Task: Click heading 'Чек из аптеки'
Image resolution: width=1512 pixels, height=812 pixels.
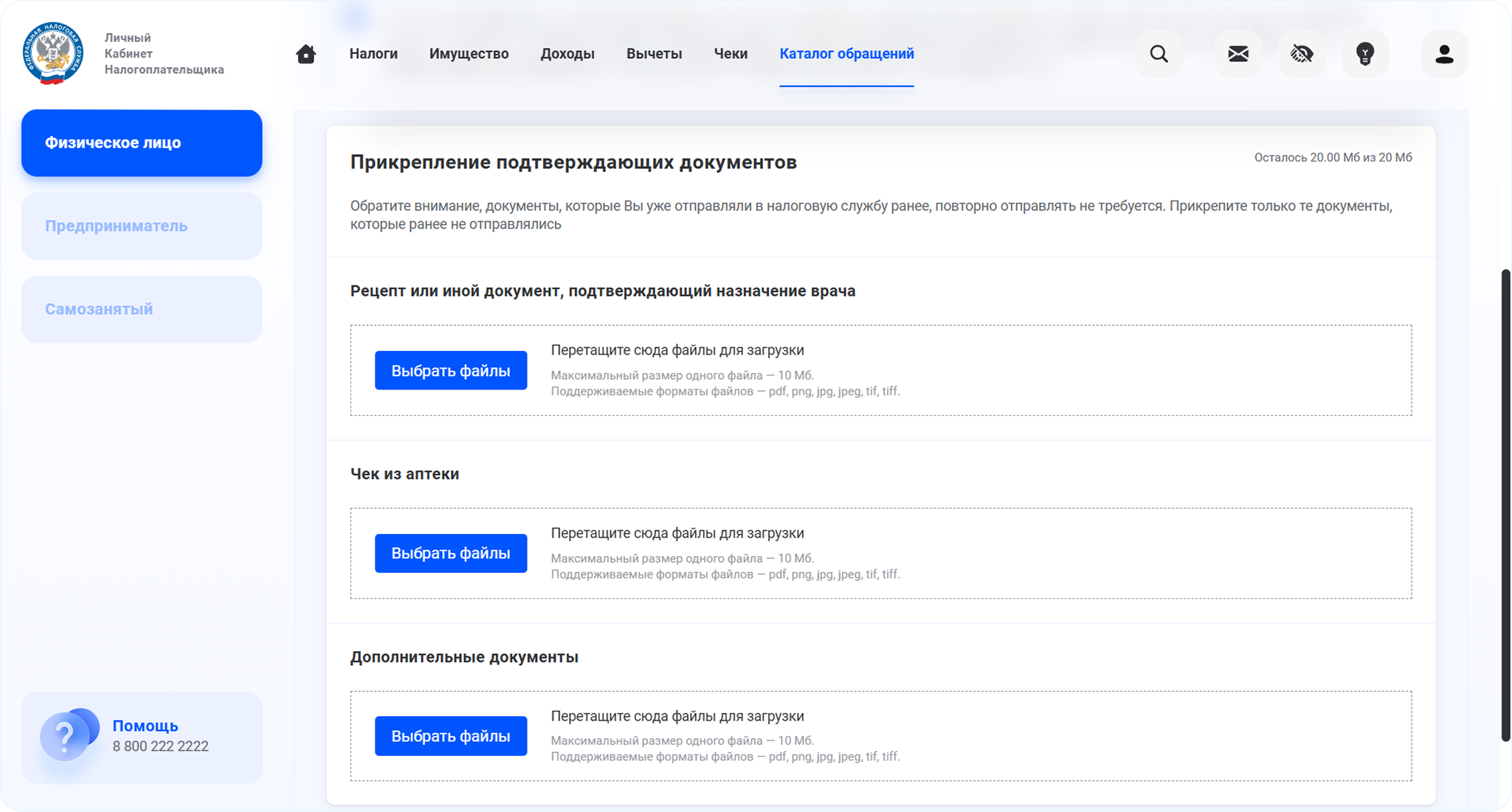Action: 404,474
